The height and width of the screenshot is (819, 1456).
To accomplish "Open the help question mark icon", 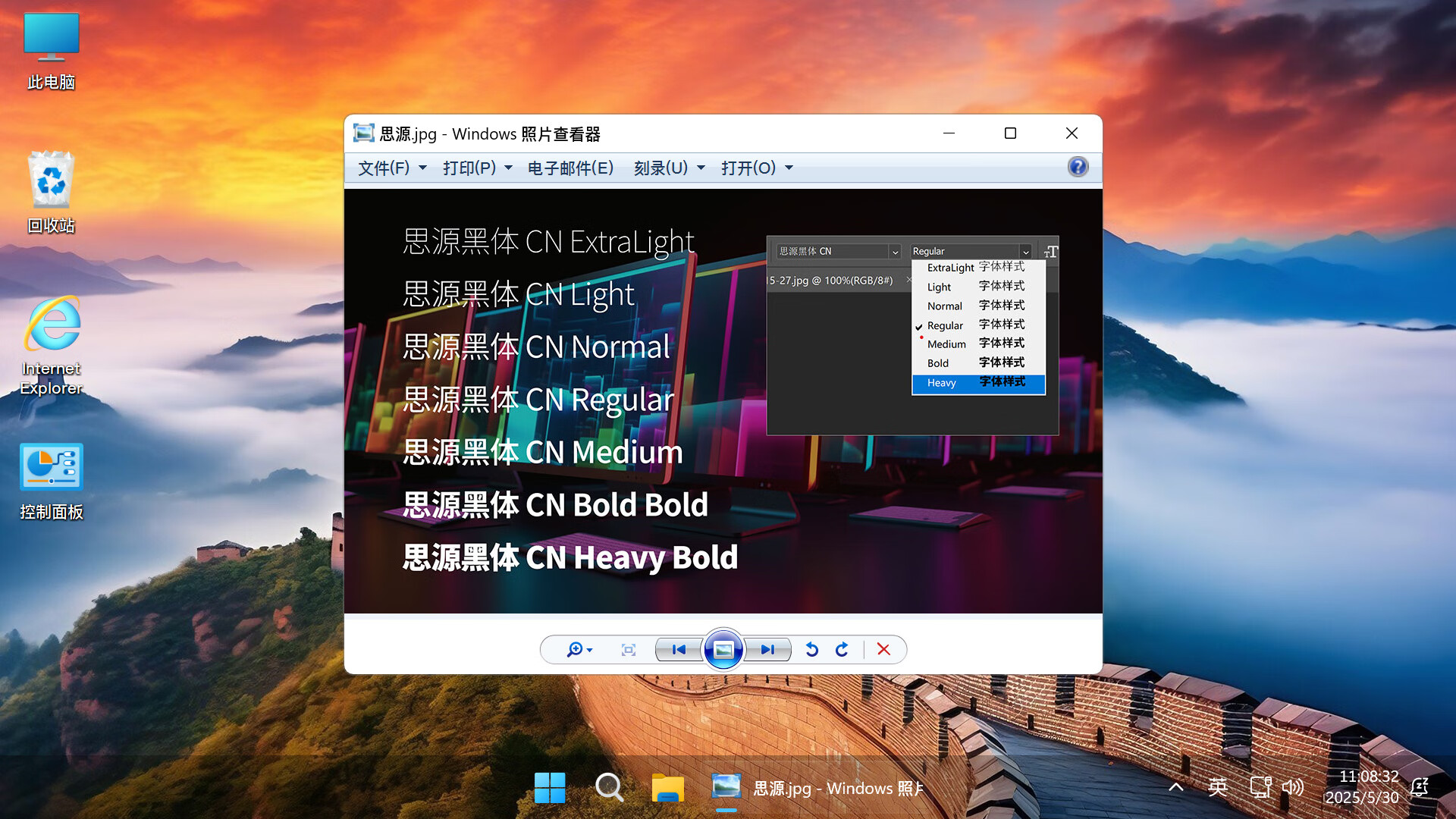I will click(1078, 167).
